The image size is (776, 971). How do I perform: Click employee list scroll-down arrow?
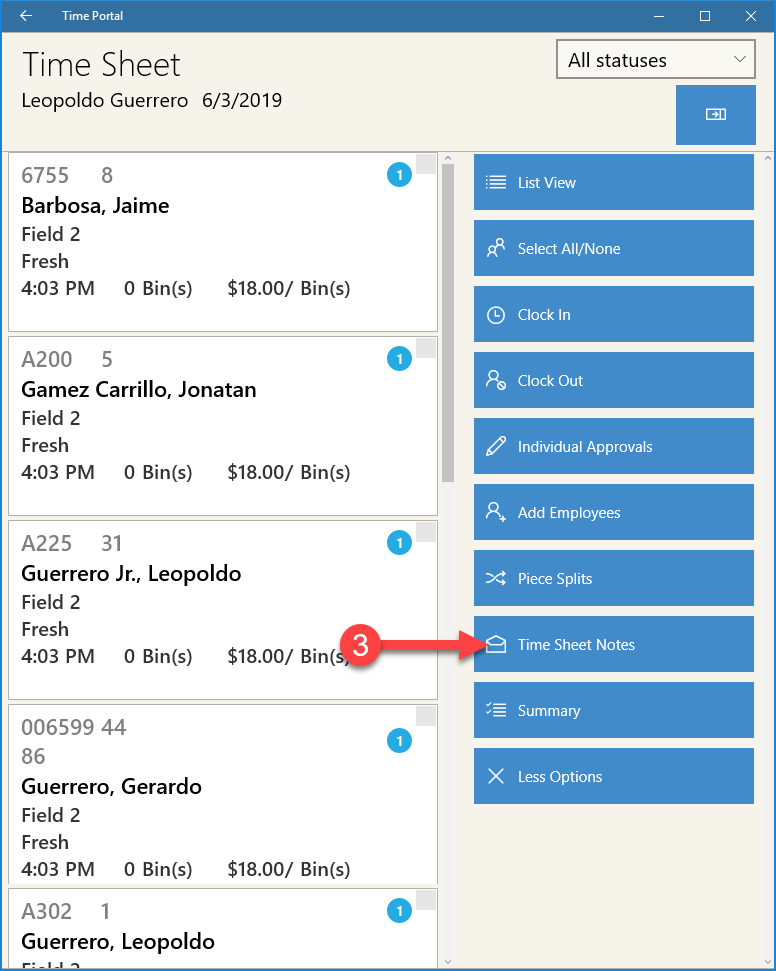tap(448, 962)
